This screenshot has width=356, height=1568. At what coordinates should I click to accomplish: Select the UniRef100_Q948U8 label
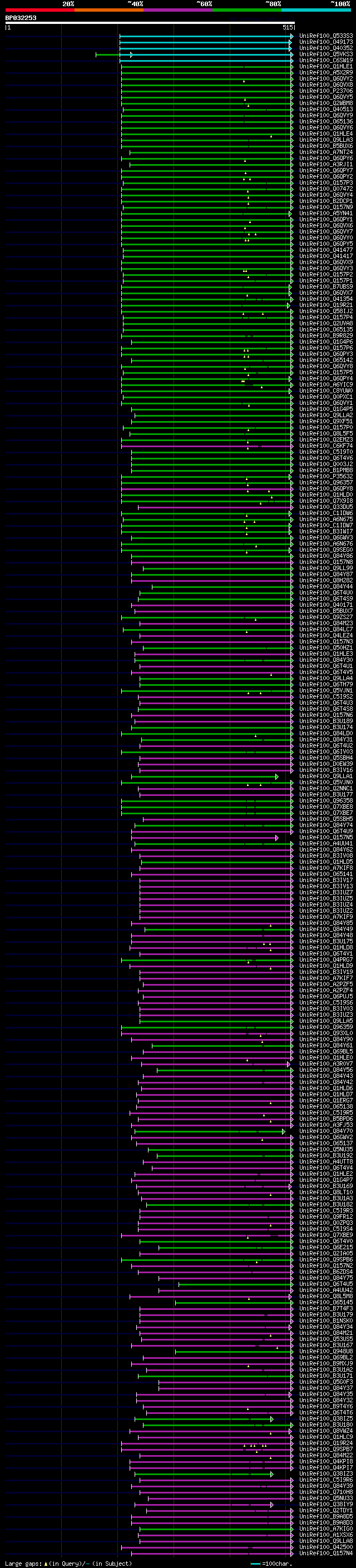coord(326,1352)
